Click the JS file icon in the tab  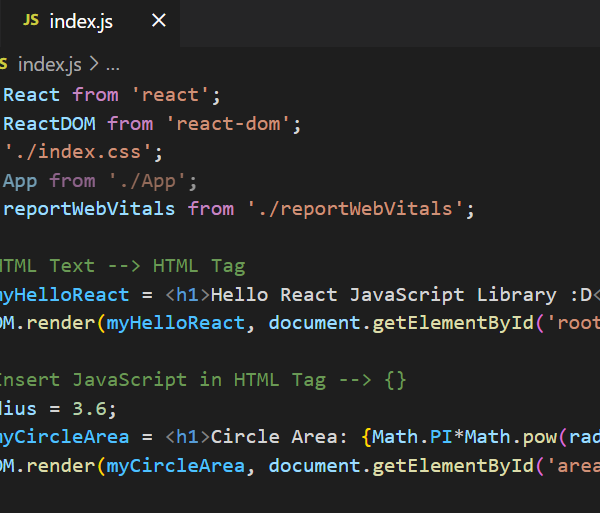pyautogui.click(x=30, y=21)
